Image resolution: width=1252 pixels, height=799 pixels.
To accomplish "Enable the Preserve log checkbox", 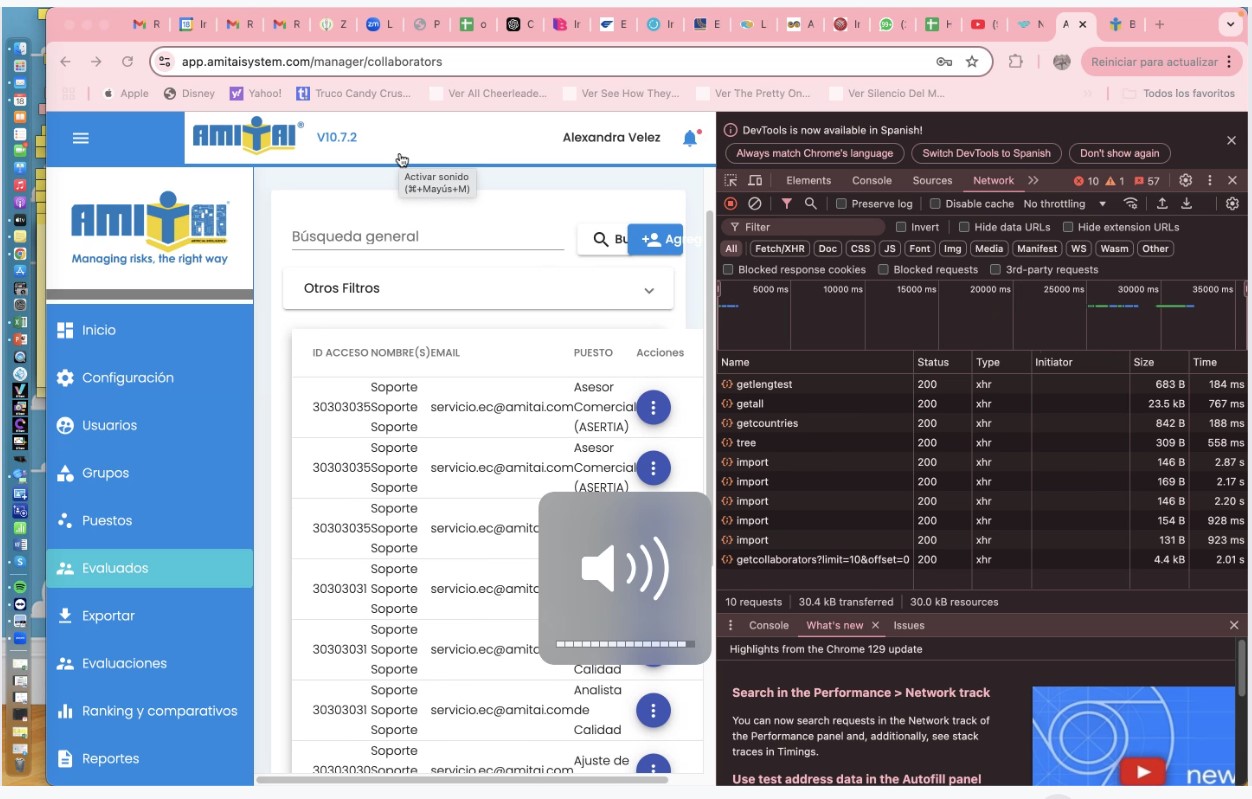I will pos(842,204).
